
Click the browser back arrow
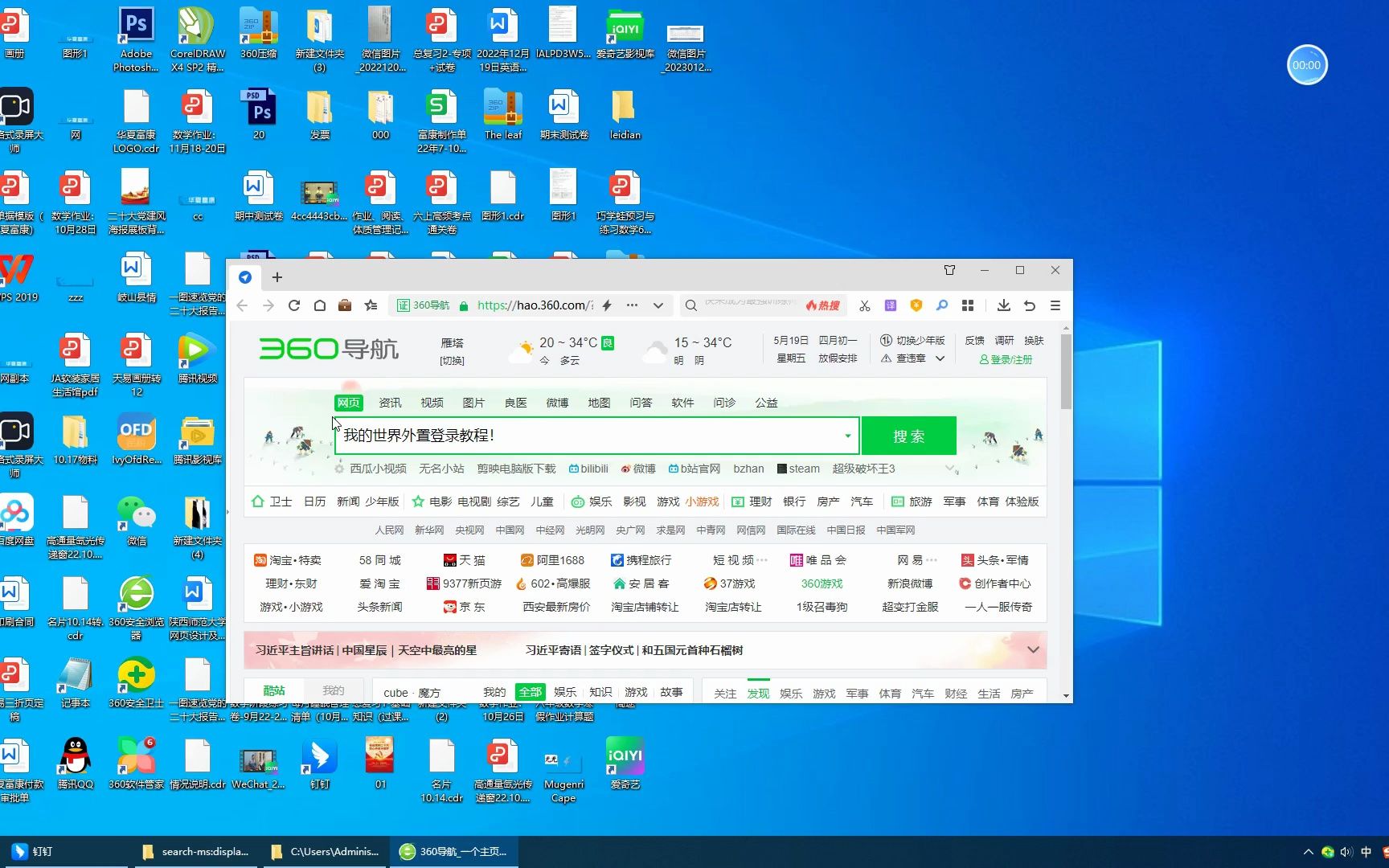242,305
